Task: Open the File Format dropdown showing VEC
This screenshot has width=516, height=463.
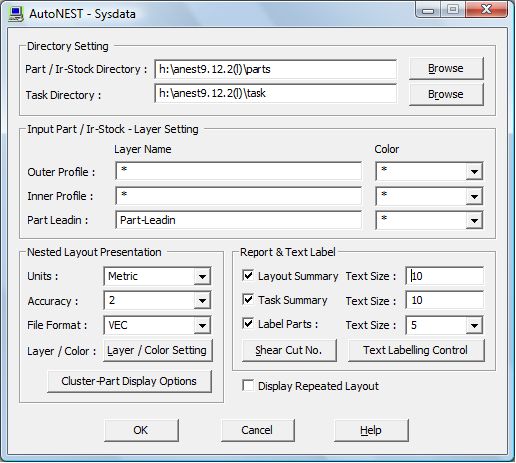Action: pyautogui.click(x=202, y=325)
